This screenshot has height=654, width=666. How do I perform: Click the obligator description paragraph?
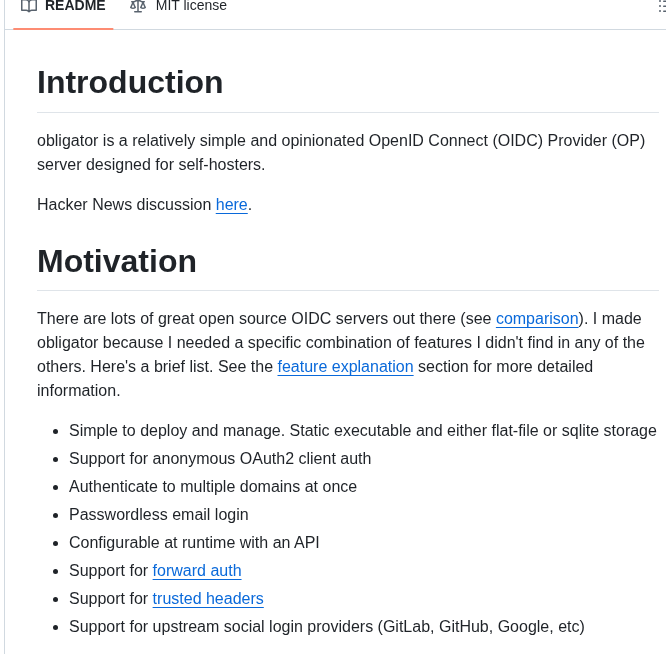(x=340, y=152)
